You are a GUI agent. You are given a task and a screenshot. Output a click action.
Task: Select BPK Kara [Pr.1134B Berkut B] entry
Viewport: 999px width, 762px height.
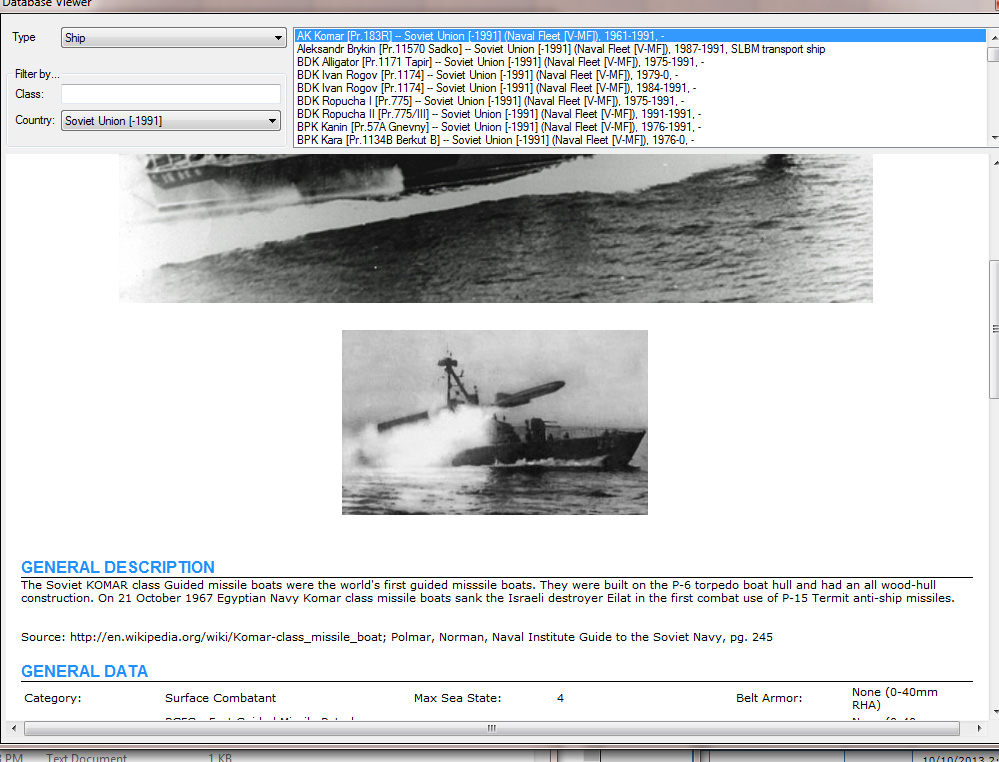click(x=640, y=140)
